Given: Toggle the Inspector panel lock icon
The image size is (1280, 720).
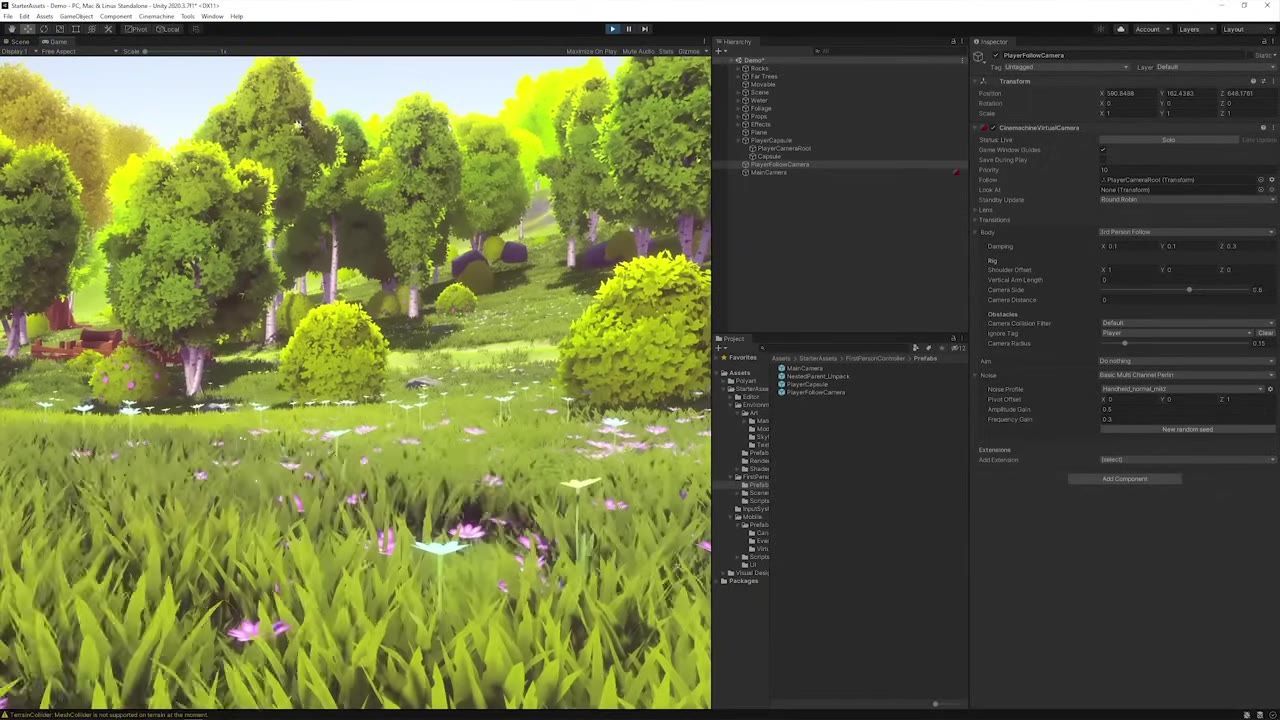Looking at the screenshot, I should pyautogui.click(x=1262, y=42).
